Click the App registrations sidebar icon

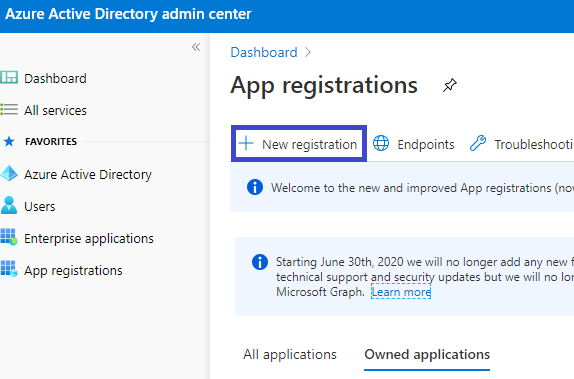pyautogui.click(x=9, y=269)
